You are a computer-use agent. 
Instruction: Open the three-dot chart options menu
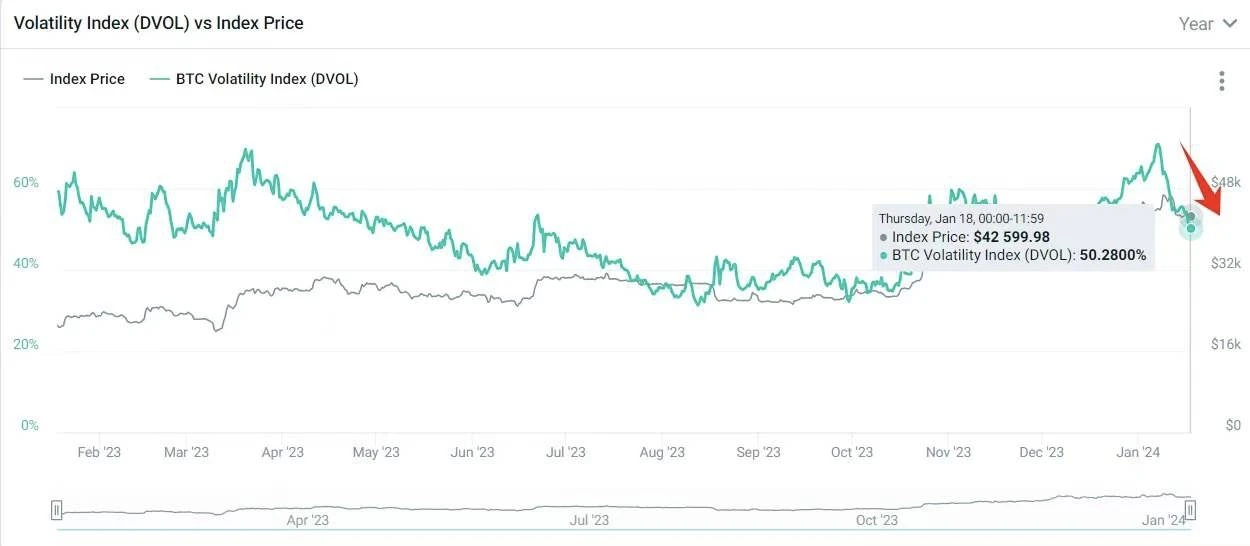[1221, 81]
